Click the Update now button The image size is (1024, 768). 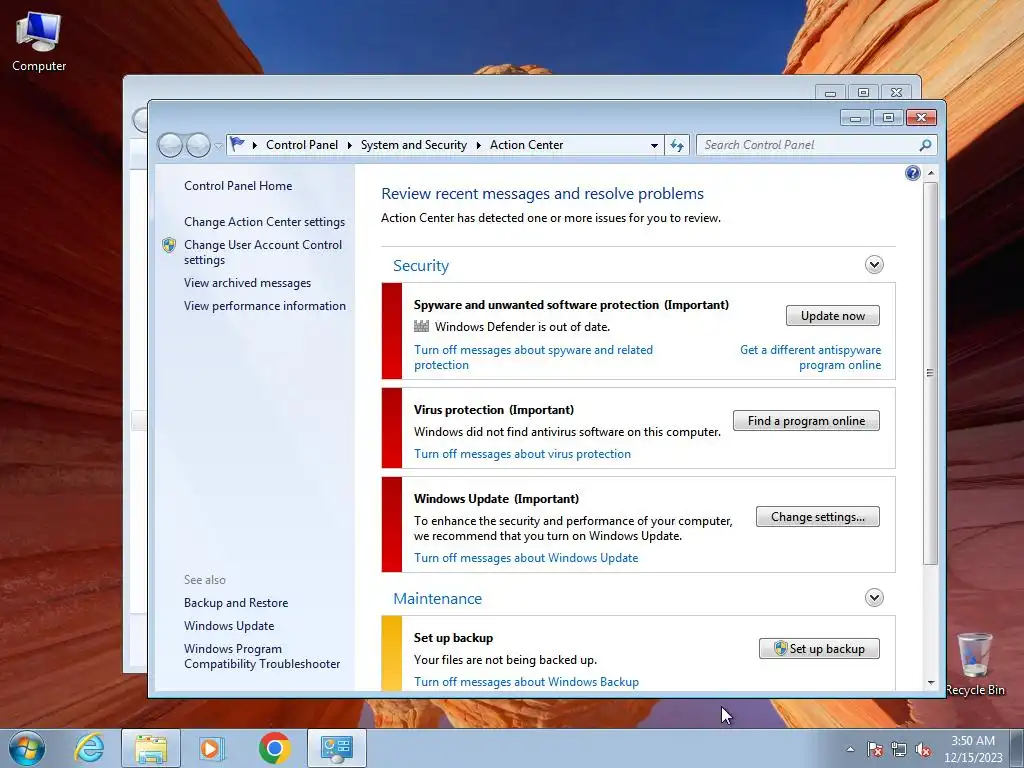(x=833, y=315)
